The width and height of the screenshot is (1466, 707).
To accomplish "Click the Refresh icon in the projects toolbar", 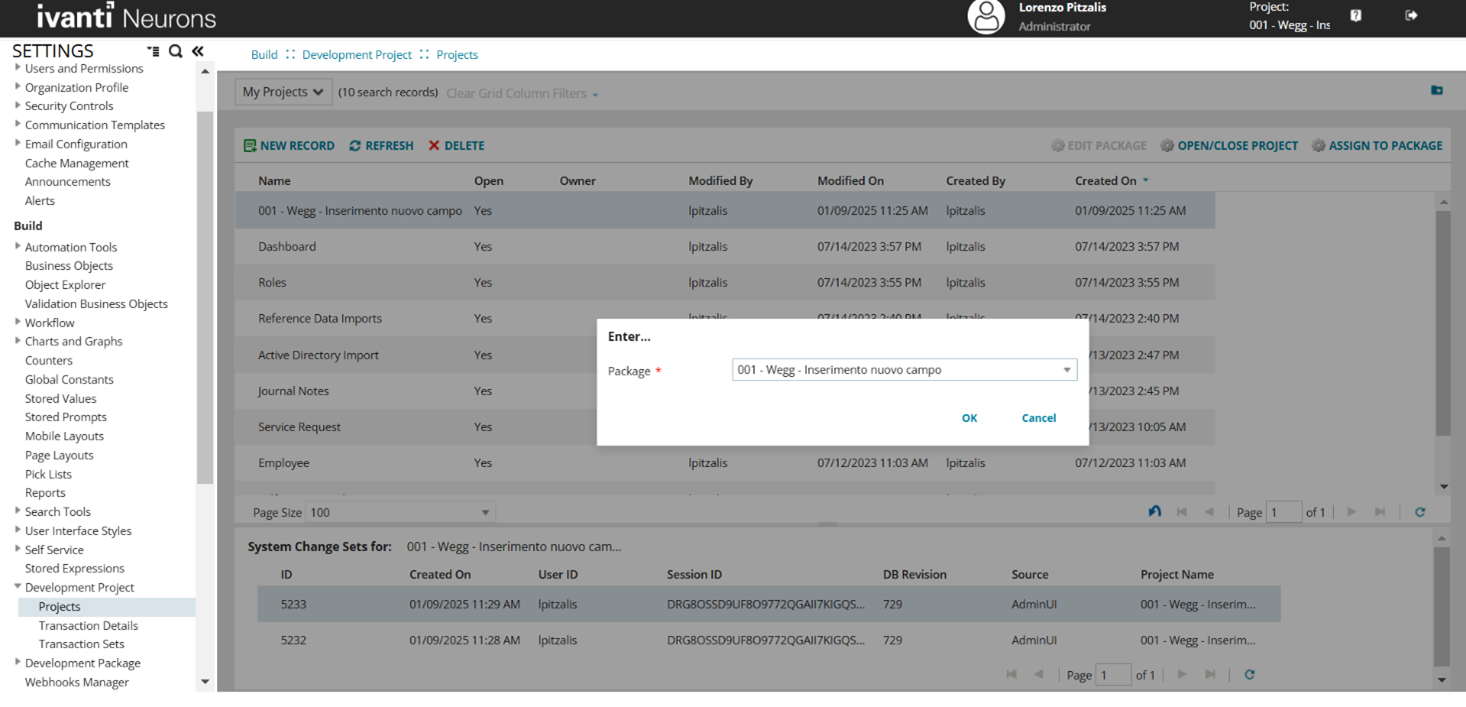I will point(355,146).
